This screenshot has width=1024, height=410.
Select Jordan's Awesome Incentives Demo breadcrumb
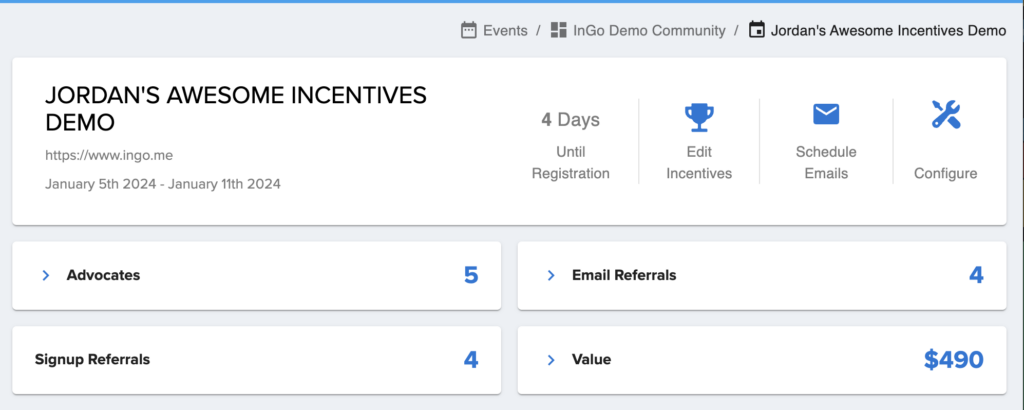888,31
